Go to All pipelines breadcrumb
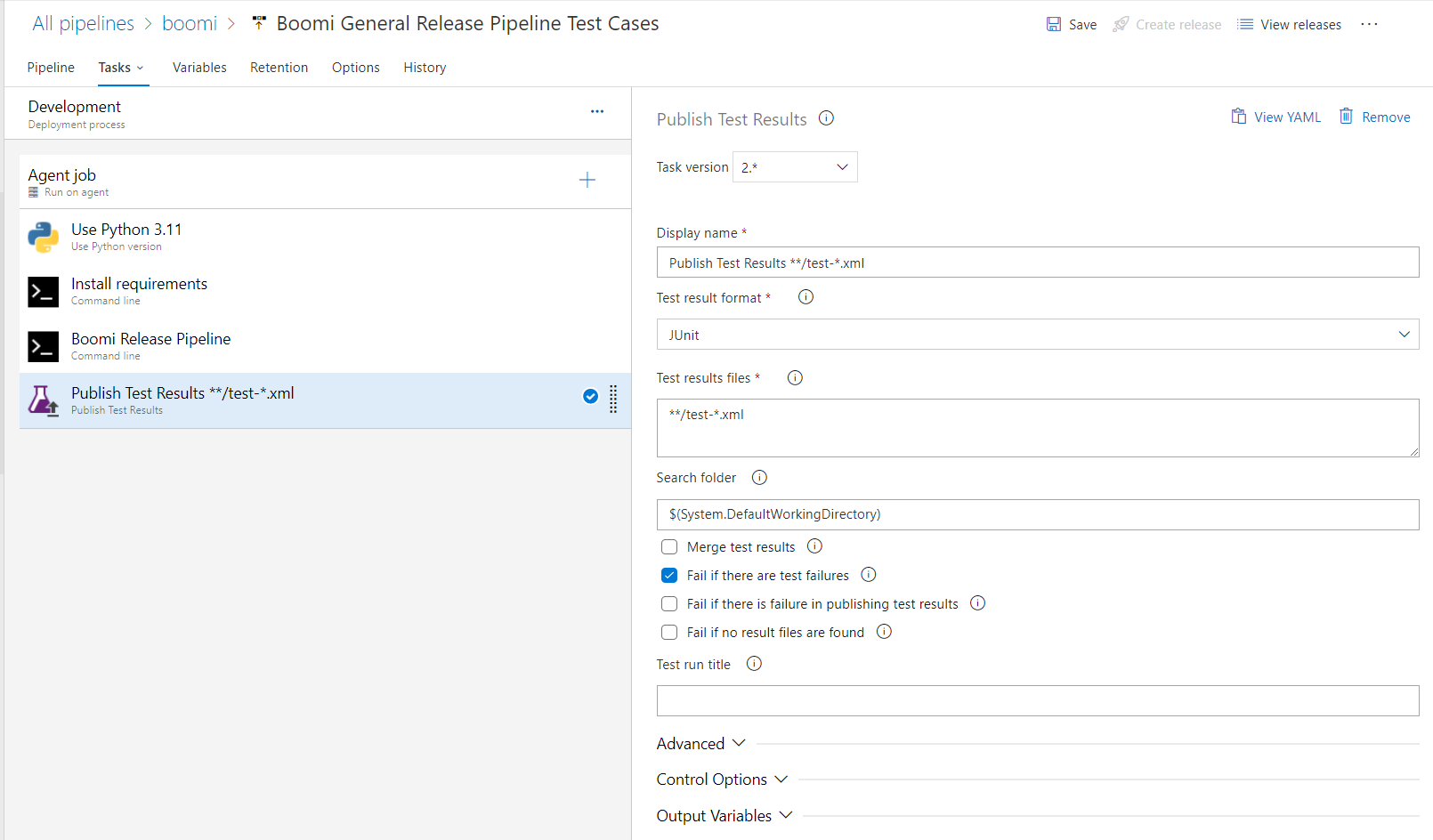 (83, 23)
